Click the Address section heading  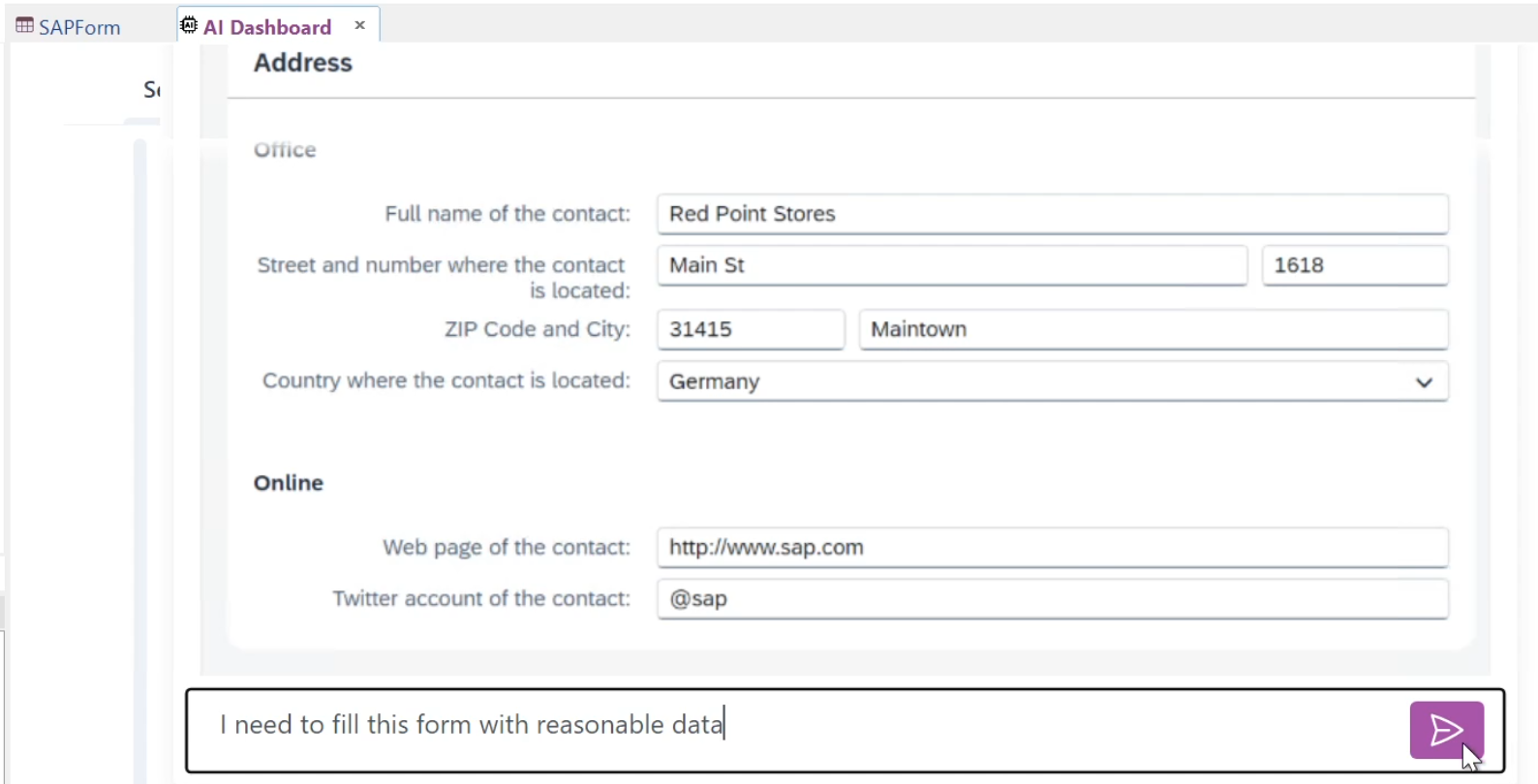pos(303,63)
